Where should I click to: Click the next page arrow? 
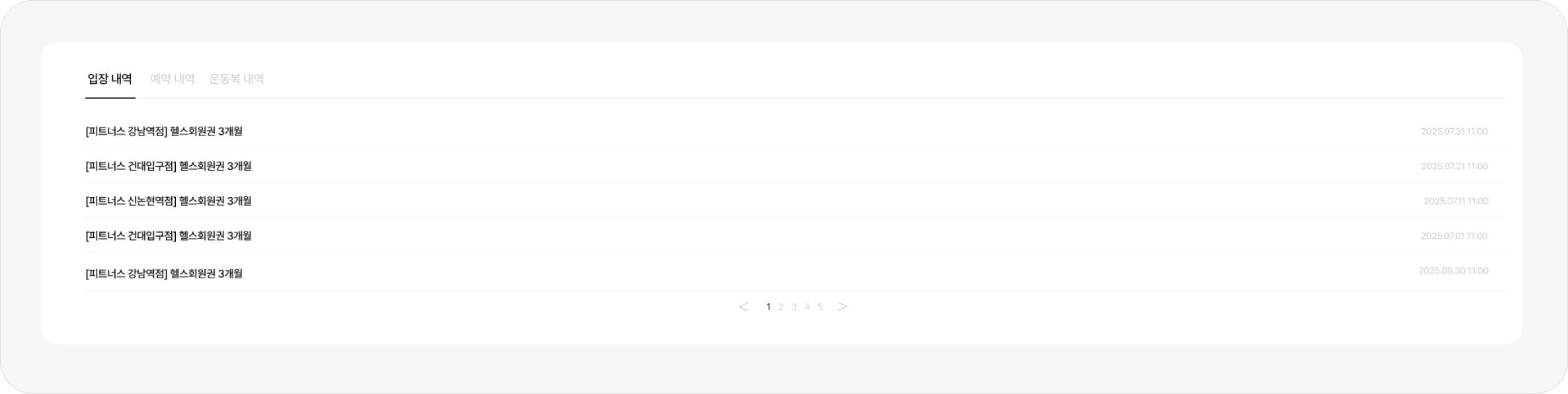842,307
